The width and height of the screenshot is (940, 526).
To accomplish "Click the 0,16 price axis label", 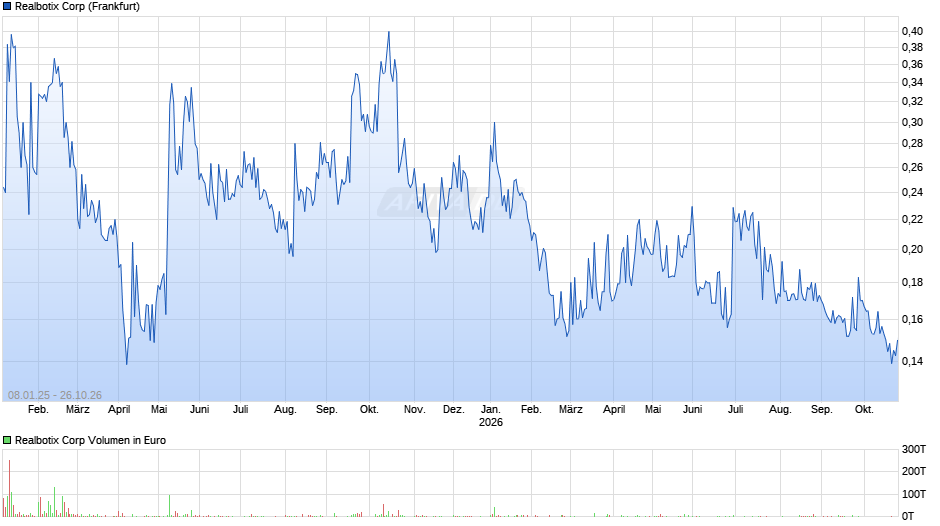I will pos(912,319).
